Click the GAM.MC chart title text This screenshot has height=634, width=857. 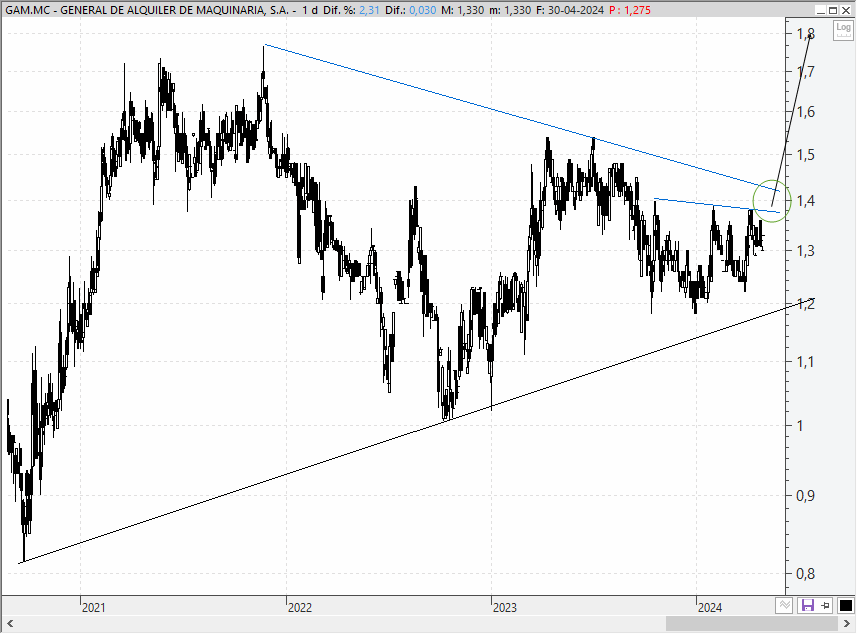coord(147,10)
